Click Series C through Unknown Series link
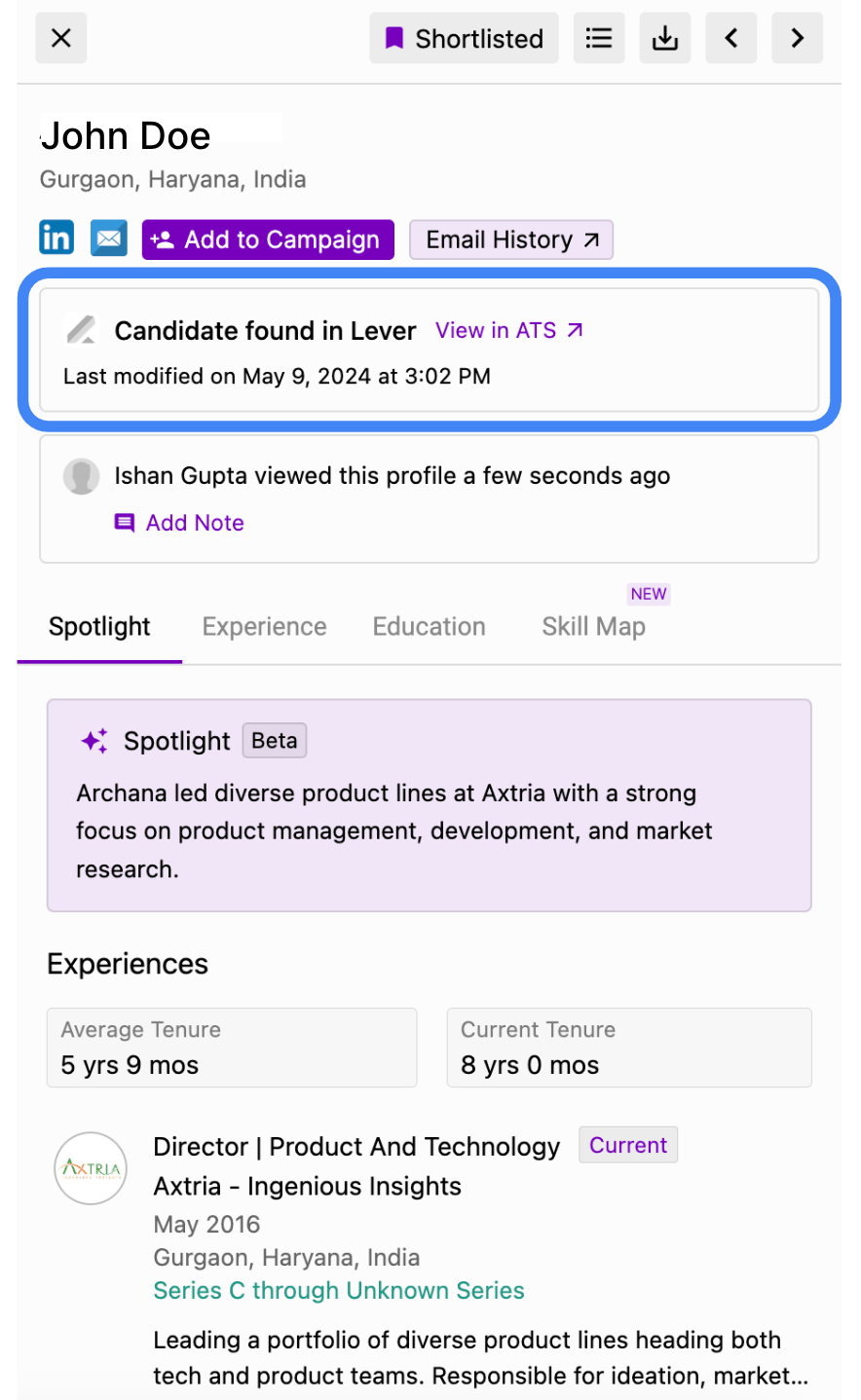Viewport: 861px width, 1400px height. 339,1291
